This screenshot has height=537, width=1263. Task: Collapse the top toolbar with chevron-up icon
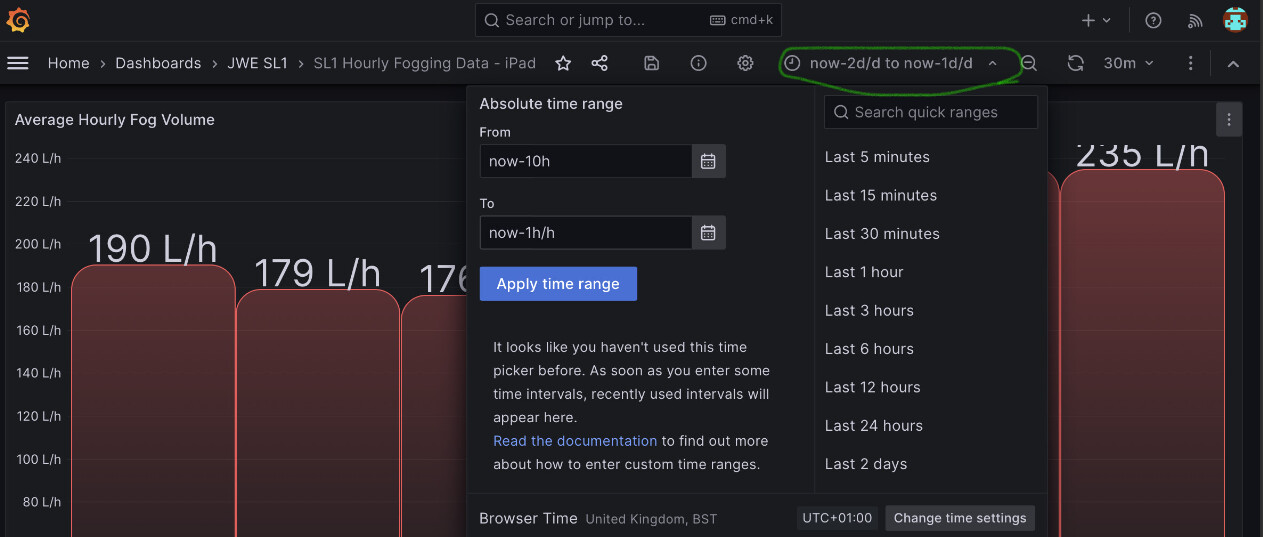coord(1234,63)
